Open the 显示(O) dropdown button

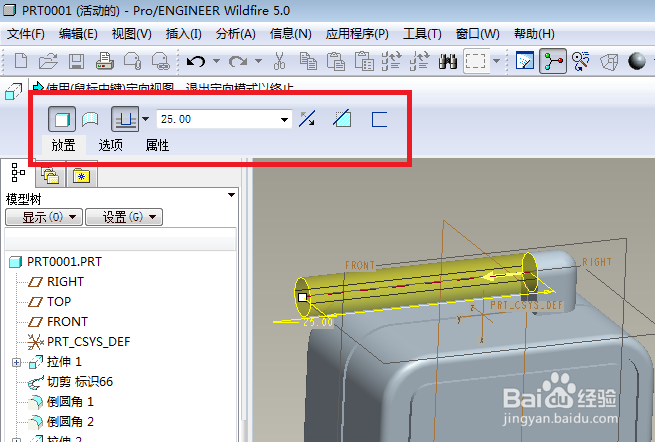(x=44, y=217)
